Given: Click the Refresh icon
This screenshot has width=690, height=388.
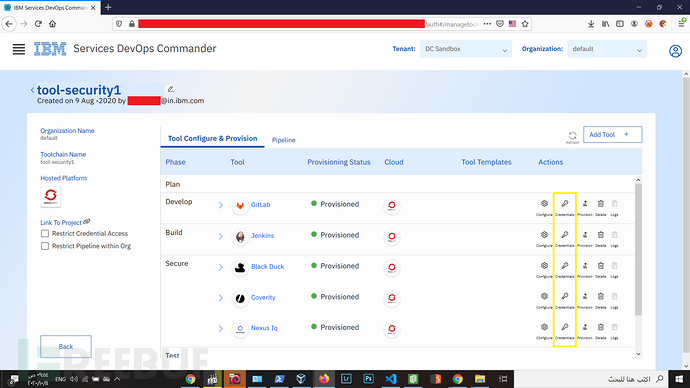Looking at the screenshot, I should click(573, 136).
